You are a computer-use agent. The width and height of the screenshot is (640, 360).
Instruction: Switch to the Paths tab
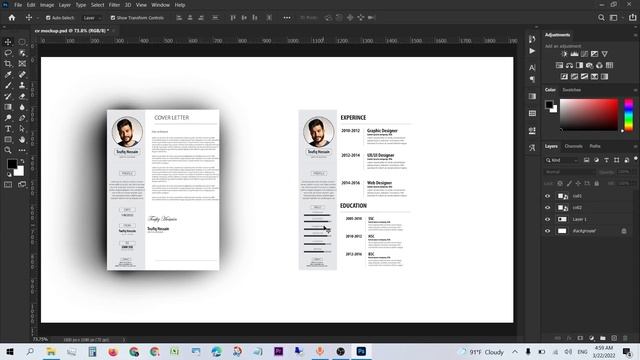(595, 146)
